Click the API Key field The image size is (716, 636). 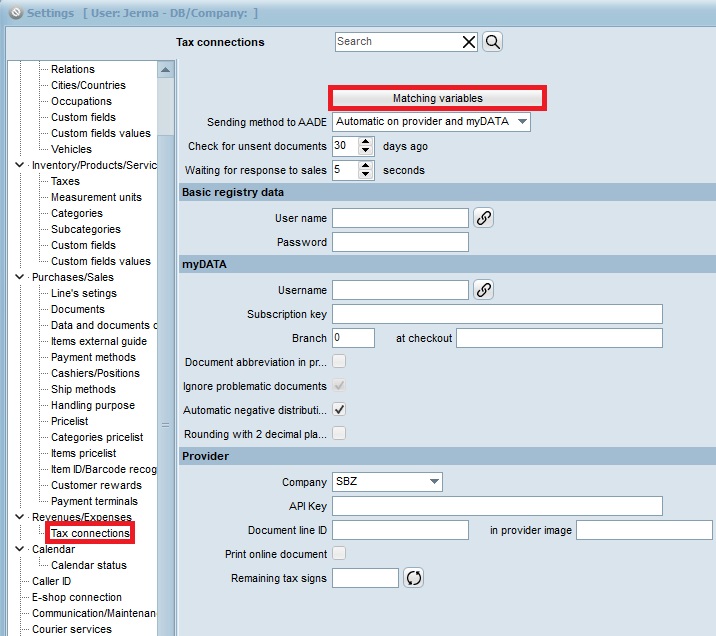click(497, 505)
